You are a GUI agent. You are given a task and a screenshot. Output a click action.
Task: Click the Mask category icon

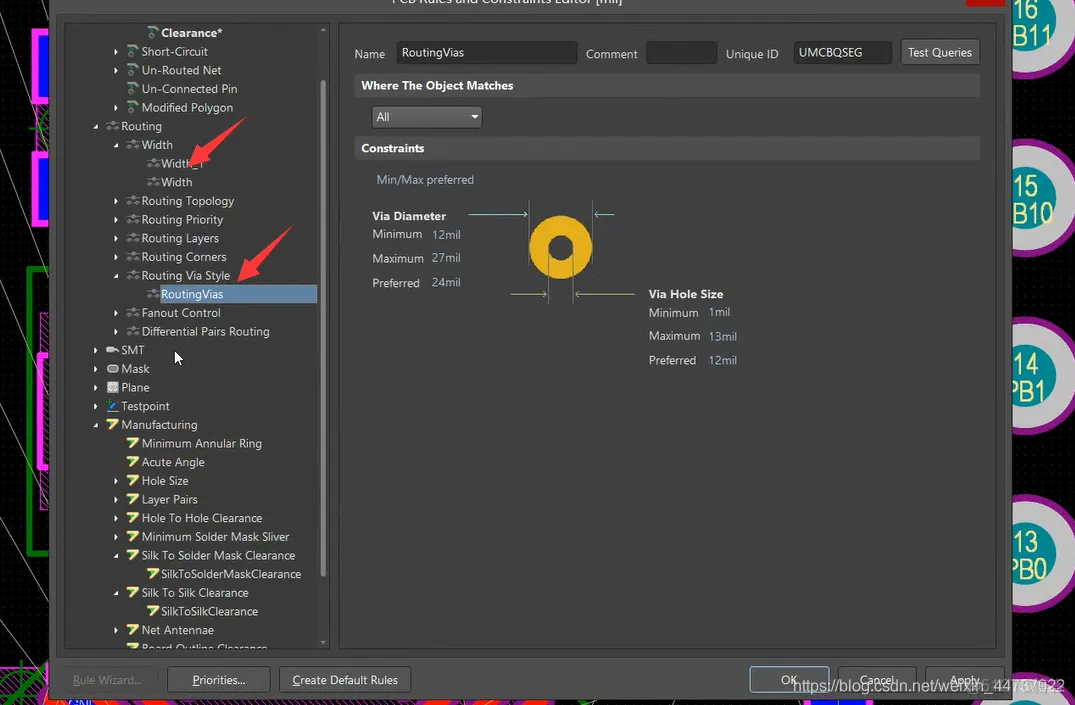pos(112,369)
